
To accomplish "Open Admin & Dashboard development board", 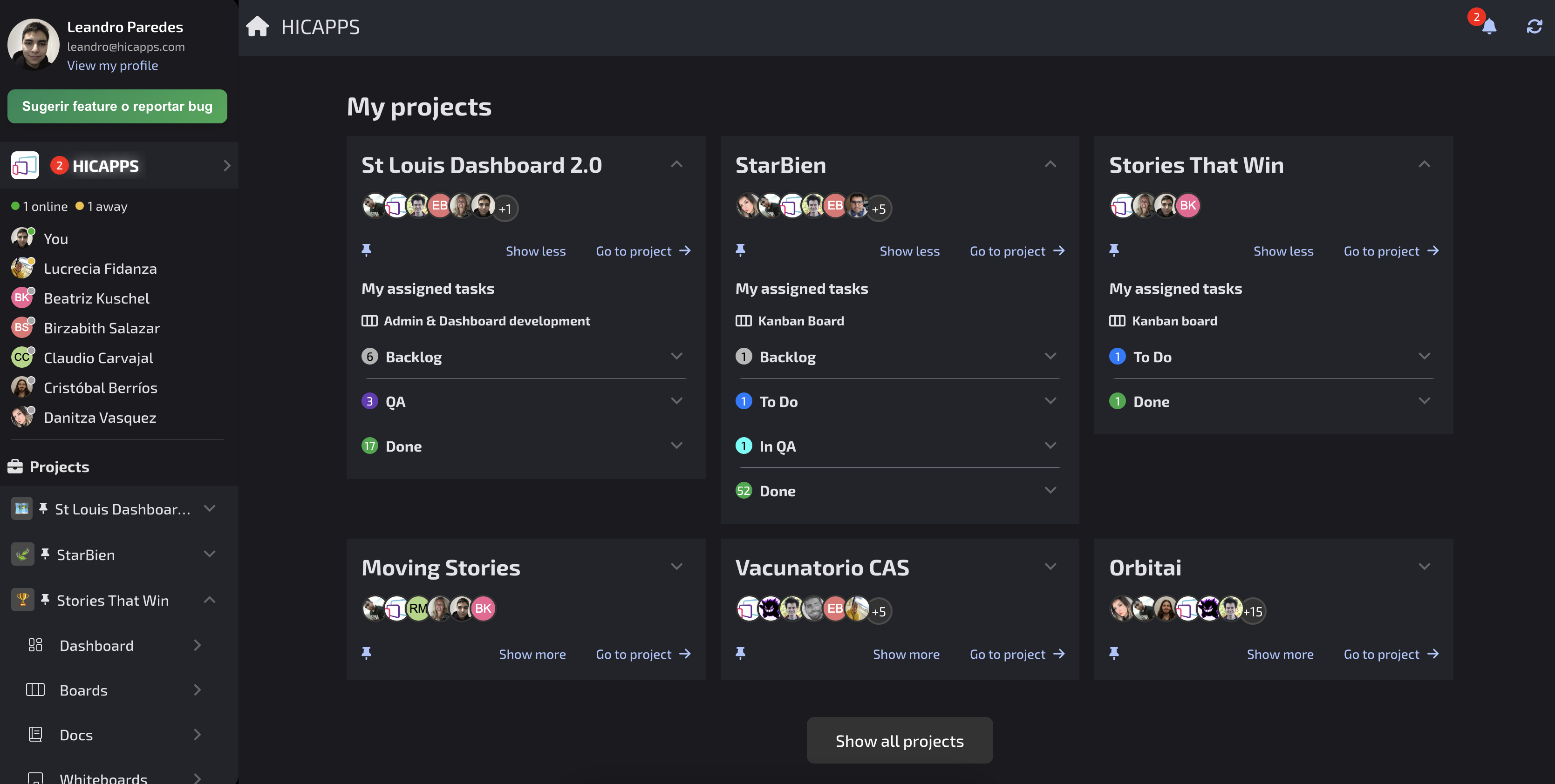I will pyautogui.click(x=486, y=321).
